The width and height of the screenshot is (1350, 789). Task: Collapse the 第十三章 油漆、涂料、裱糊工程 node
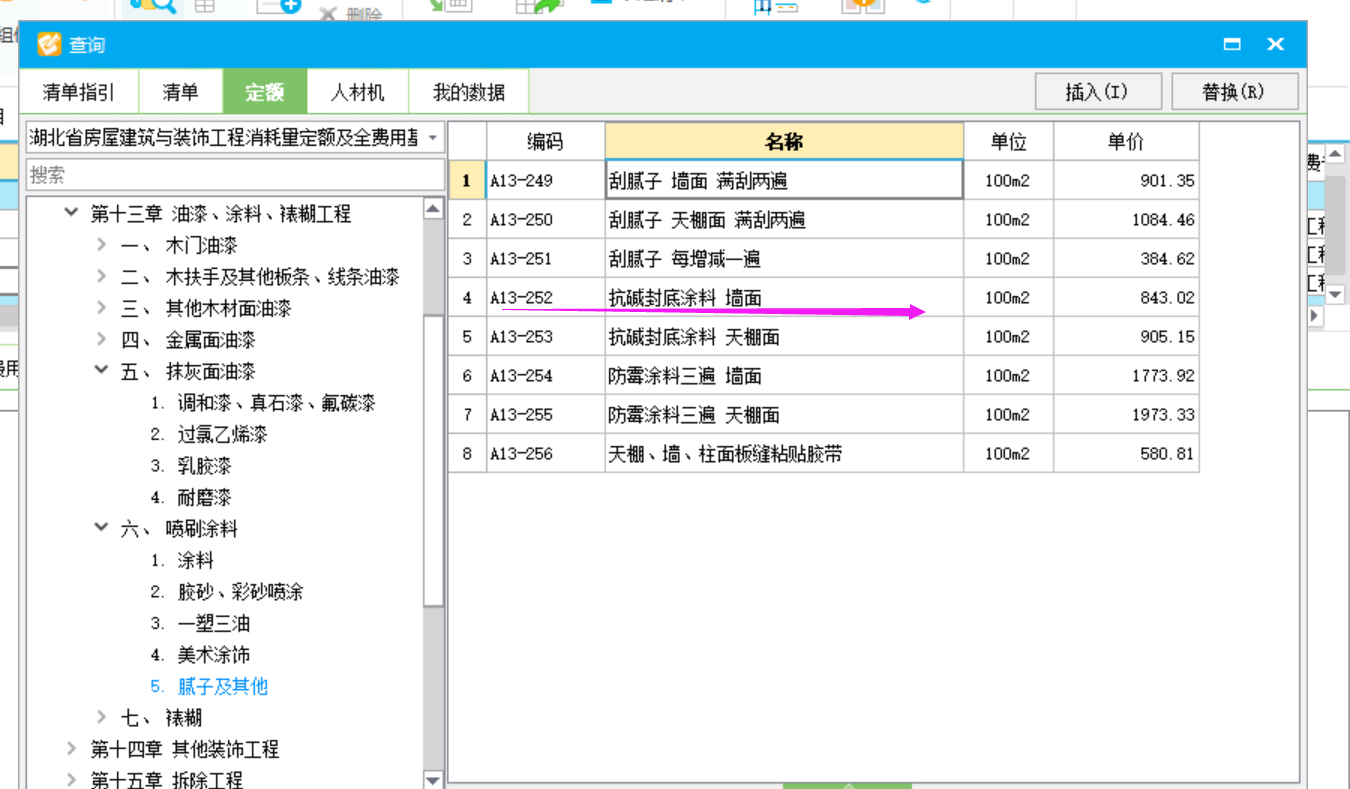(71, 213)
